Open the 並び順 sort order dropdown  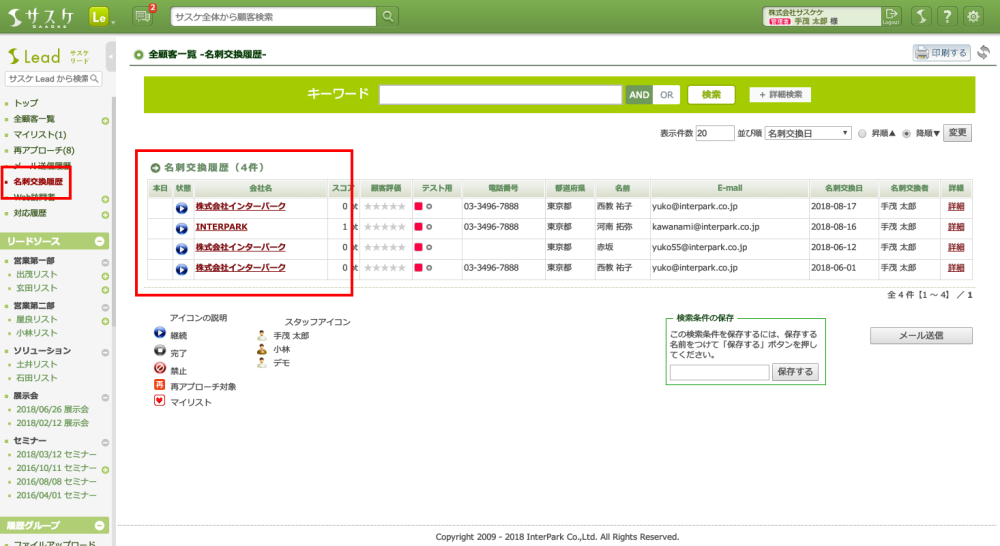(807, 133)
